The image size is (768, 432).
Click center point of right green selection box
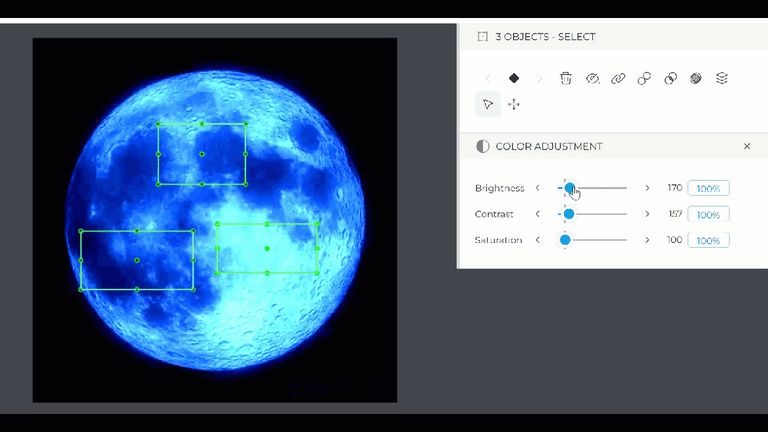click(x=267, y=248)
